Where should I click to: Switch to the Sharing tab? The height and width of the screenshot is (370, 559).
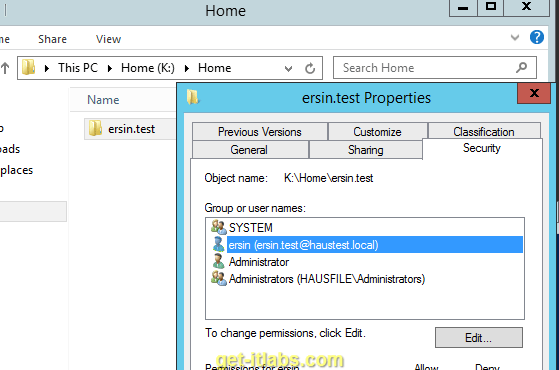pos(366,150)
